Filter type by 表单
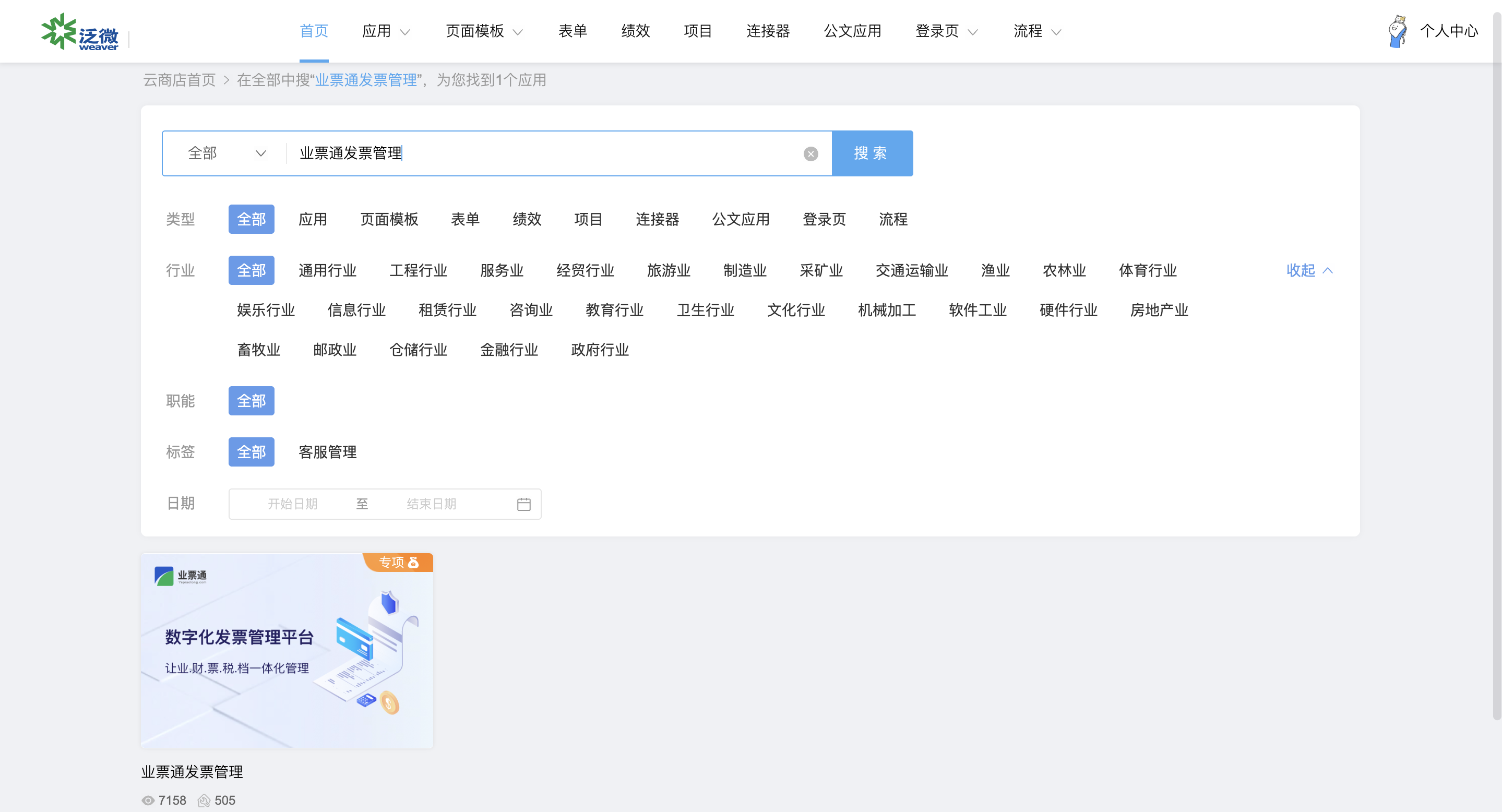Image resolution: width=1502 pixels, height=812 pixels. click(x=466, y=219)
